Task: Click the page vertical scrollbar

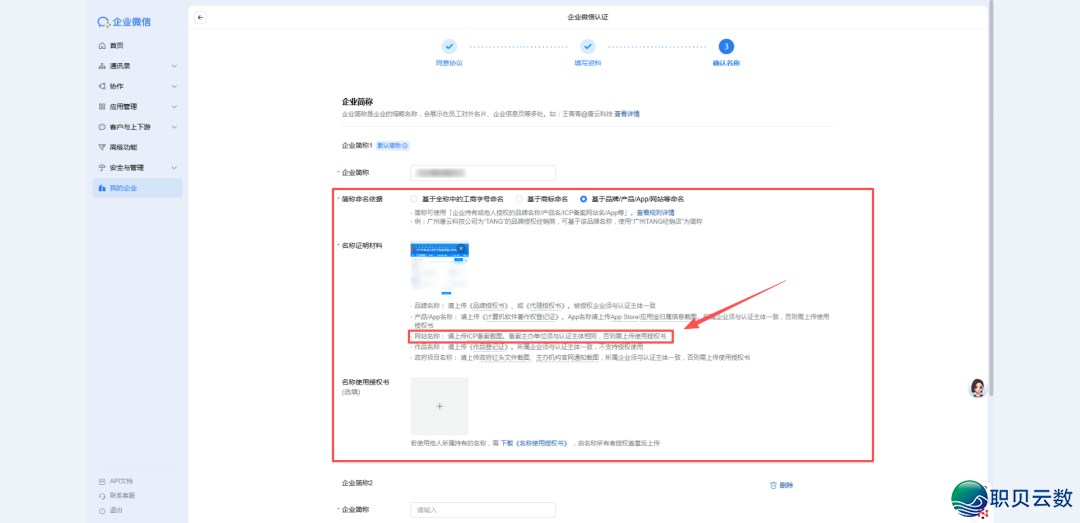Action: pyautogui.click(x=992, y=198)
